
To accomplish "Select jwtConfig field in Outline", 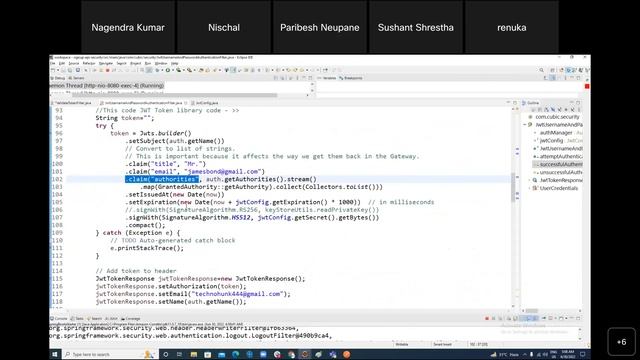I will [551, 140].
